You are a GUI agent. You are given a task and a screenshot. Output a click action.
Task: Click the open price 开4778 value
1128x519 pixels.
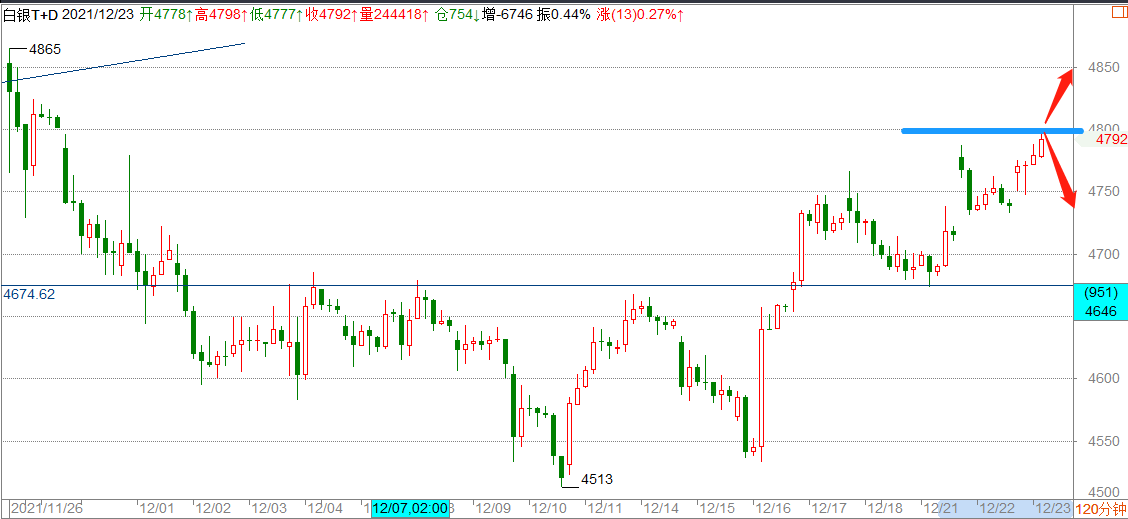point(165,14)
